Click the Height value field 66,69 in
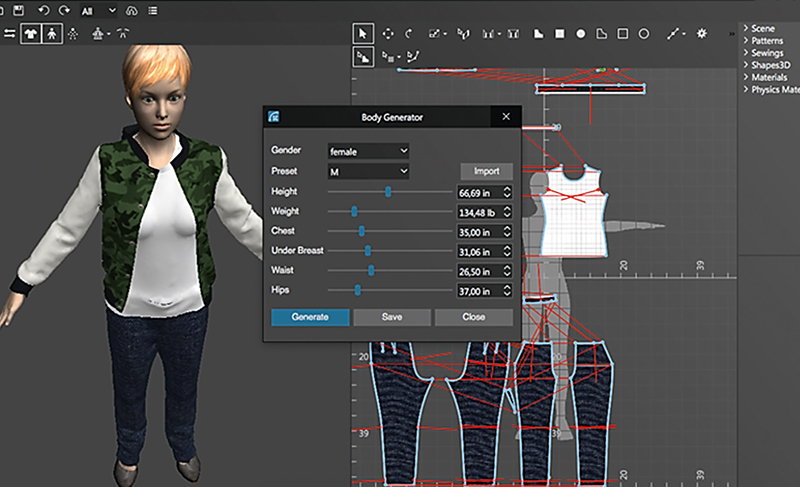Image resolution: width=800 pixels, height=487 pixels. point(484,192)
